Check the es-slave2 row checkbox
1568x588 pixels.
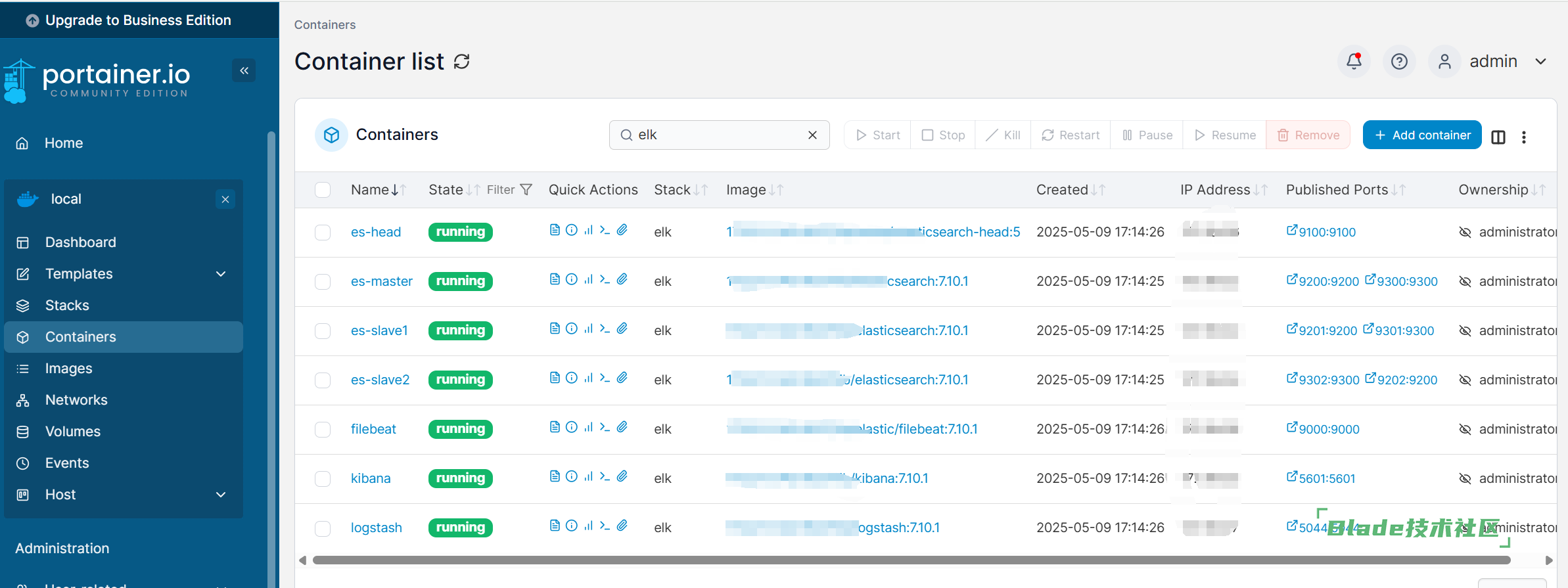coord(323,380)
